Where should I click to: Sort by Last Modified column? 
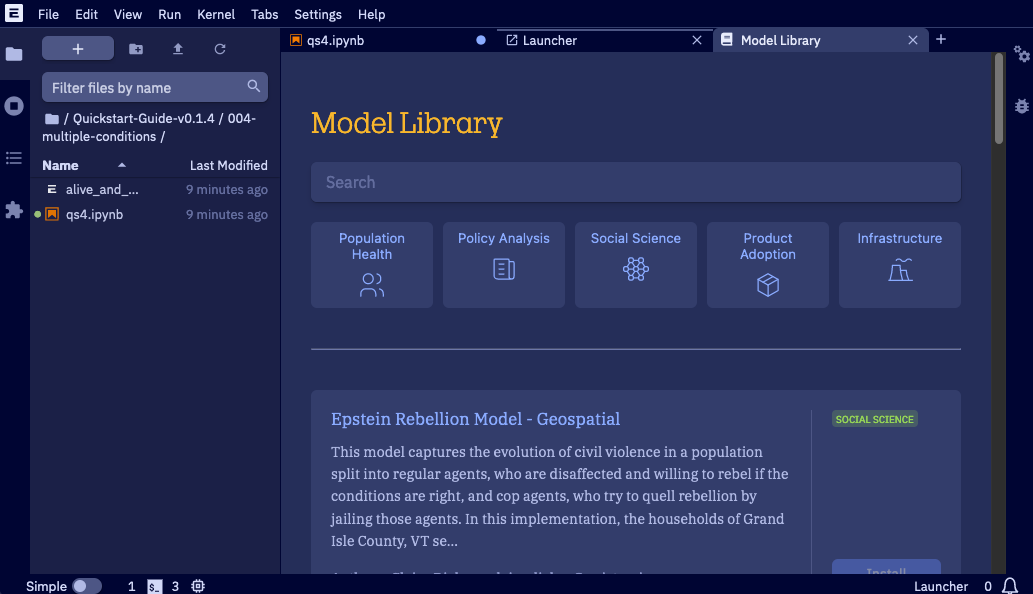229,165
